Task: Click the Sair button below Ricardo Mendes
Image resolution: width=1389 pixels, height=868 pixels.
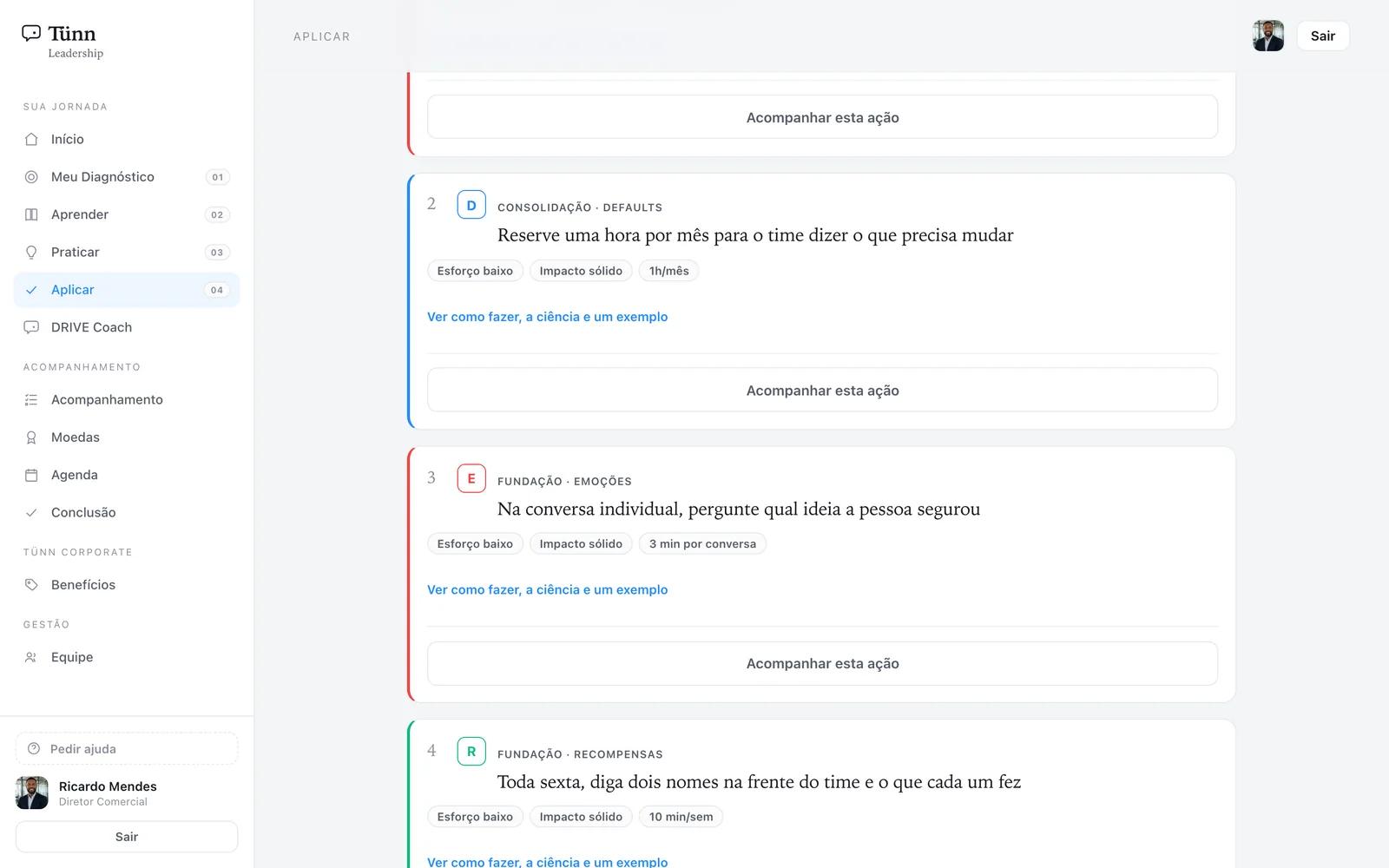Action: (x=127, y=837)
